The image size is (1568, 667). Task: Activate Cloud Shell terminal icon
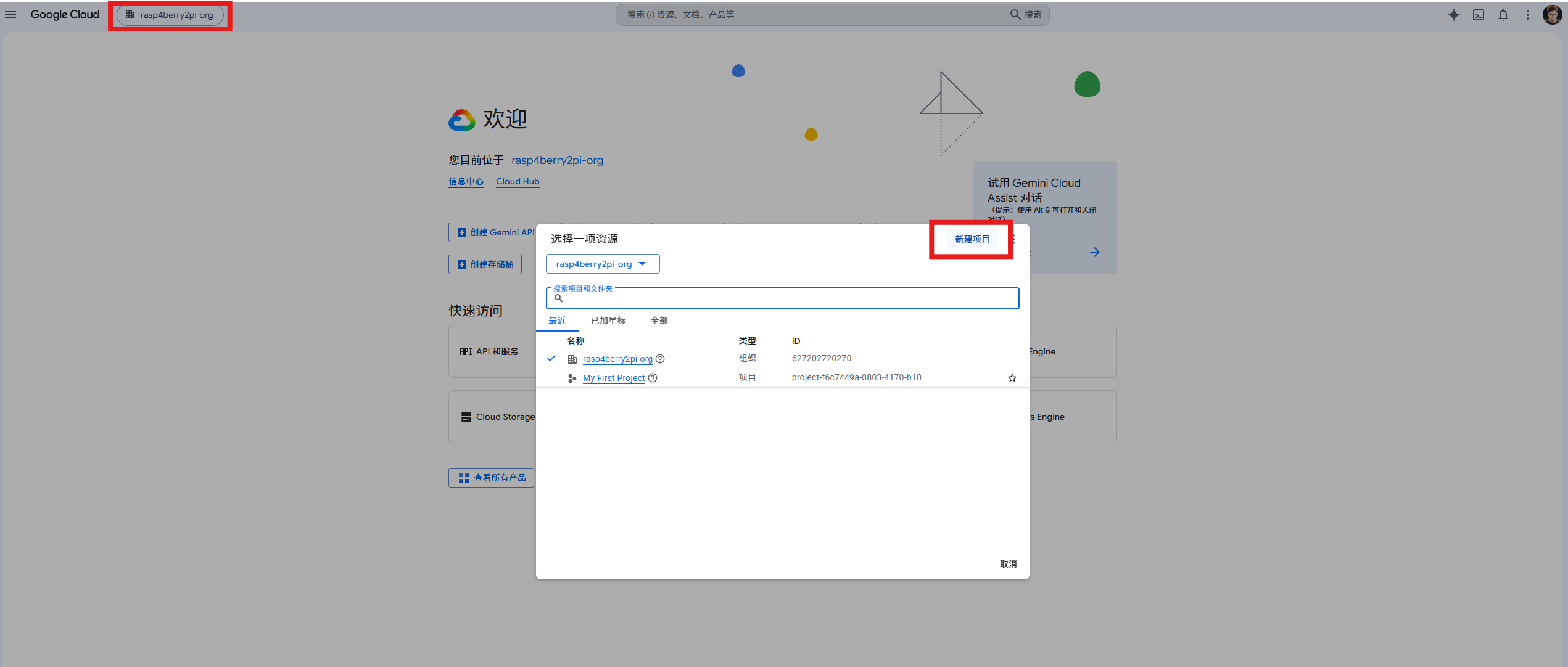click(1479, 15)
